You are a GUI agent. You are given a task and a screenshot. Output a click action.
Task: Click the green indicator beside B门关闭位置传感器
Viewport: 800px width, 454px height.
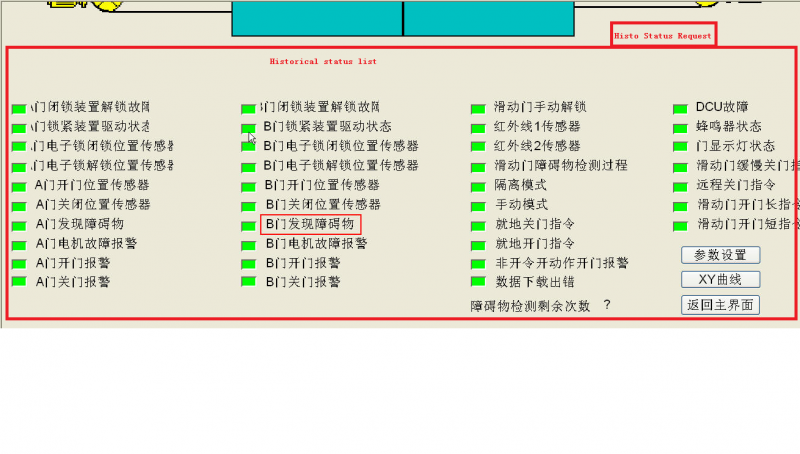click(x=248, y=207)
